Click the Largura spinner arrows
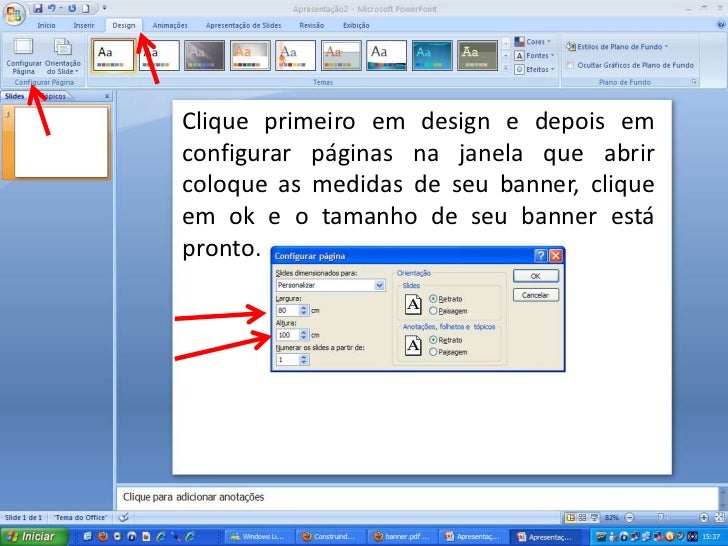The width and height of the screenshot is (728, 546). pyautogui.click(x=304, y=310)
